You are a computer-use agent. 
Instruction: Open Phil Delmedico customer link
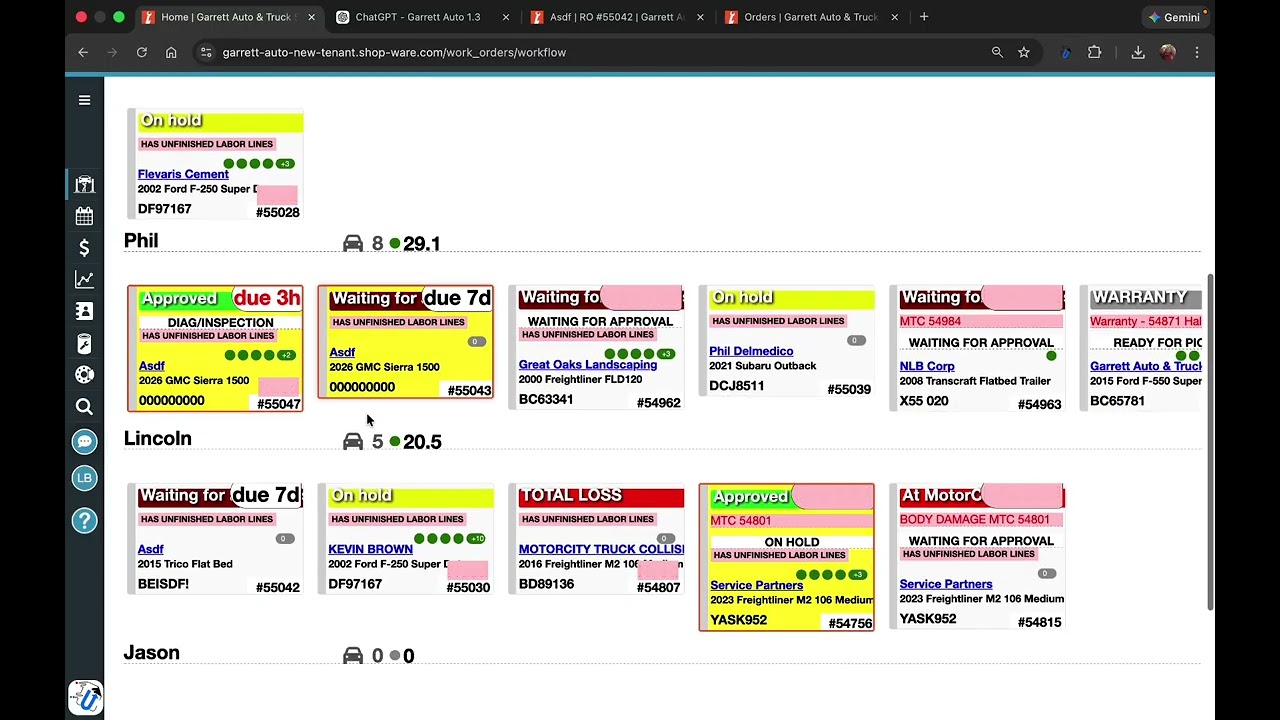click(751, 351)
